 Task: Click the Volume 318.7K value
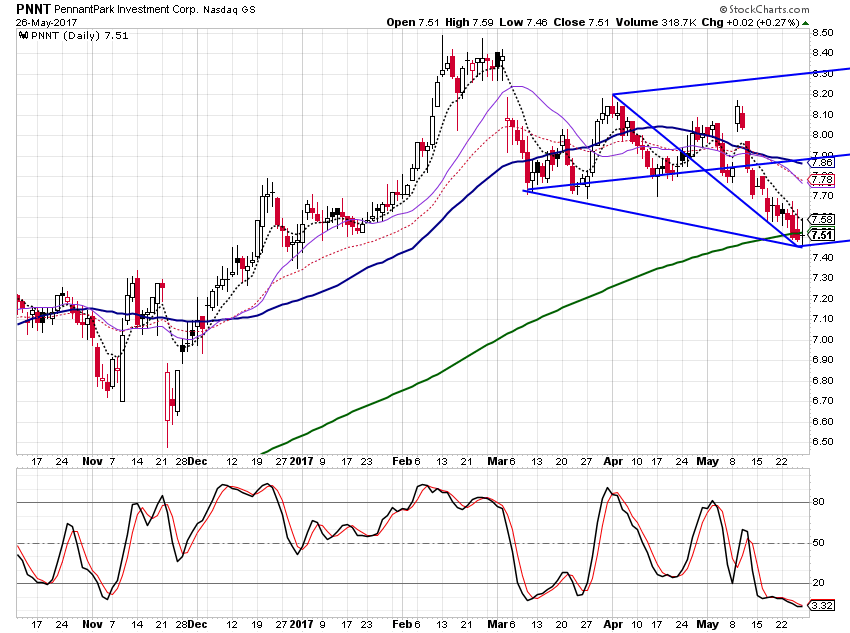coord(655,22)
